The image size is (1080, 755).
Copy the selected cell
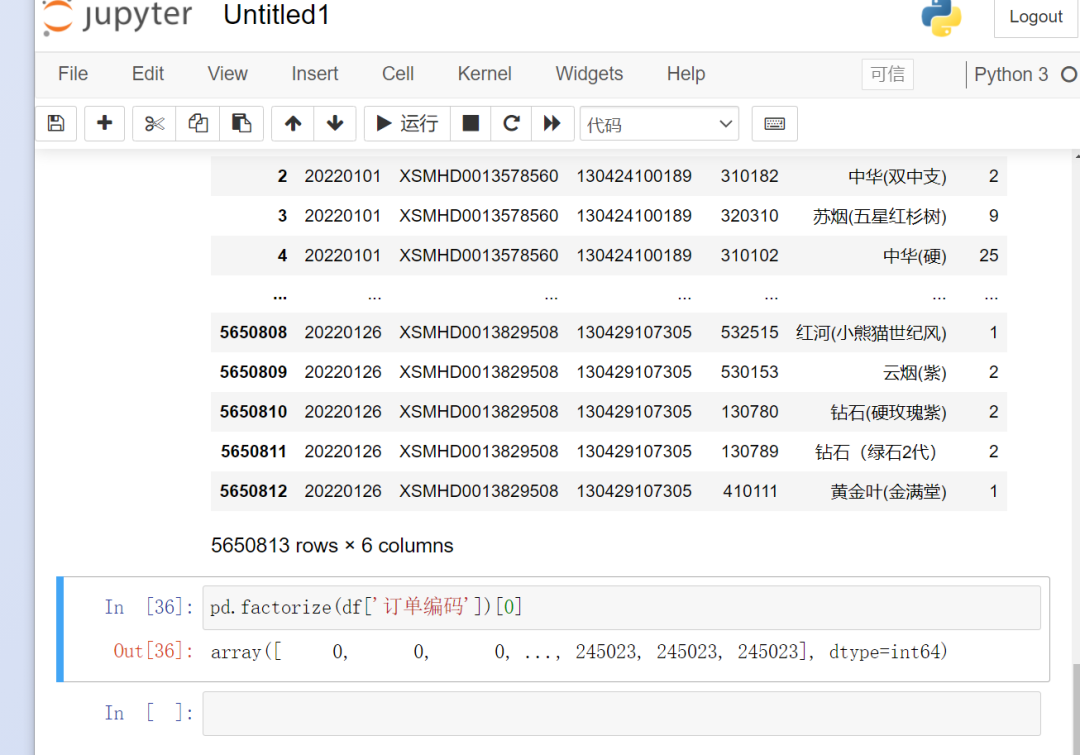pos(197,123)
